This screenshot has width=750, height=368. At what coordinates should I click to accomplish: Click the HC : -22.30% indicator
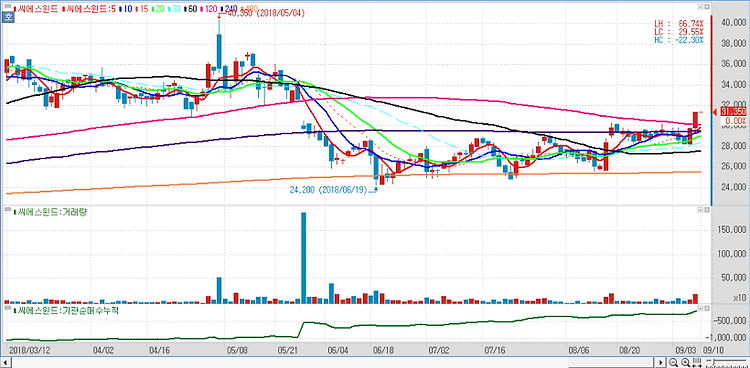click(x=679, y=40)
